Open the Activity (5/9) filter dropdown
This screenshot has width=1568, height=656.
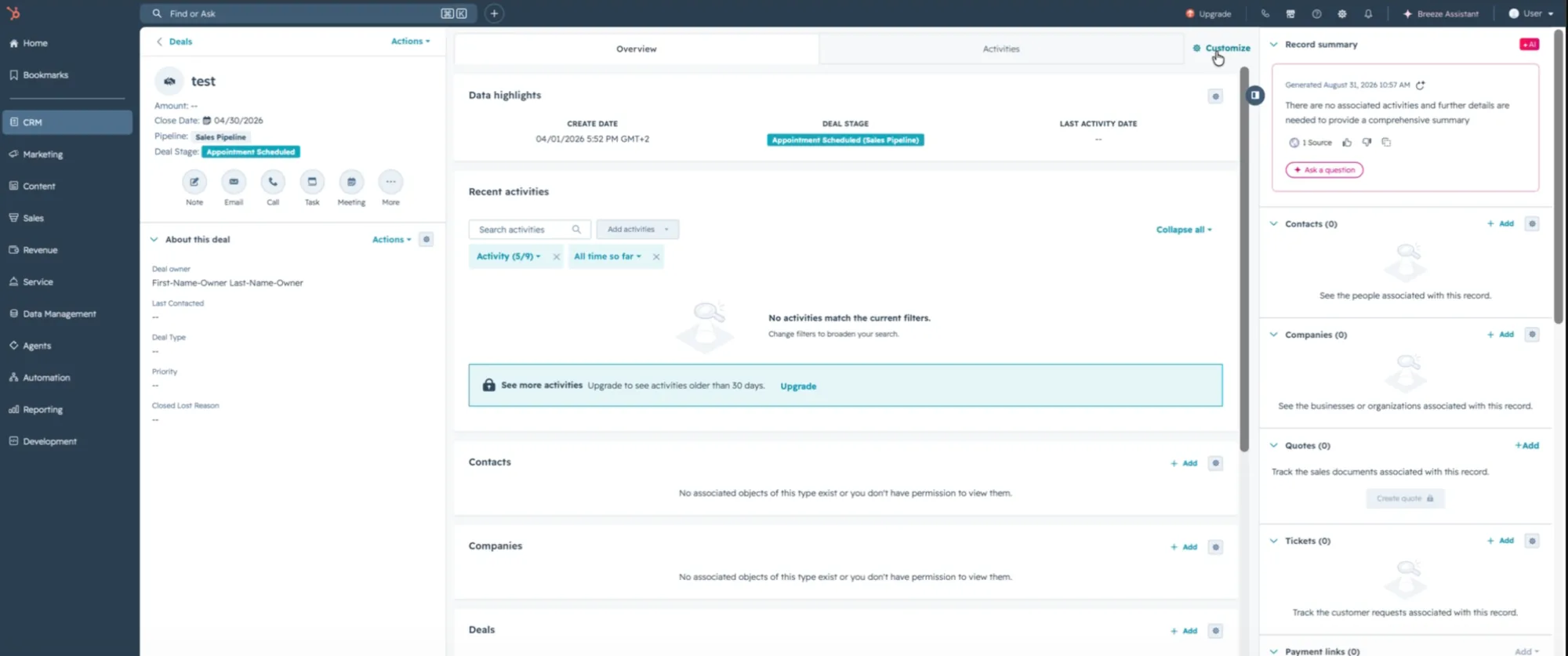pos(509,256)
